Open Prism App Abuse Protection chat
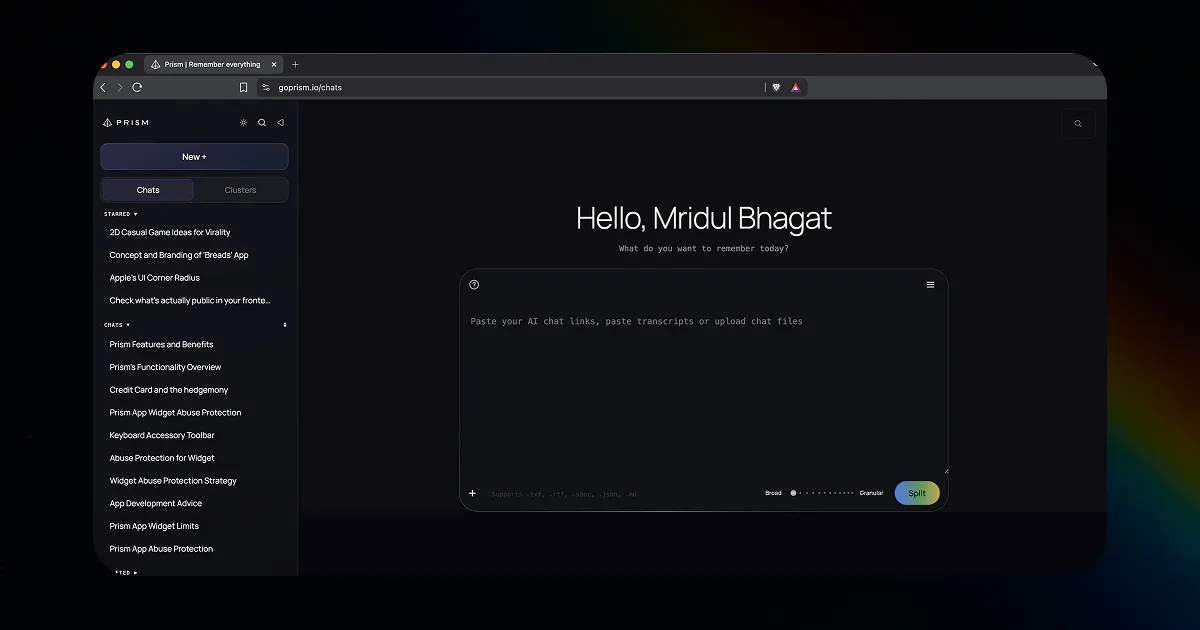Screen dimensions: 1200x630 (x=161, y=549)
